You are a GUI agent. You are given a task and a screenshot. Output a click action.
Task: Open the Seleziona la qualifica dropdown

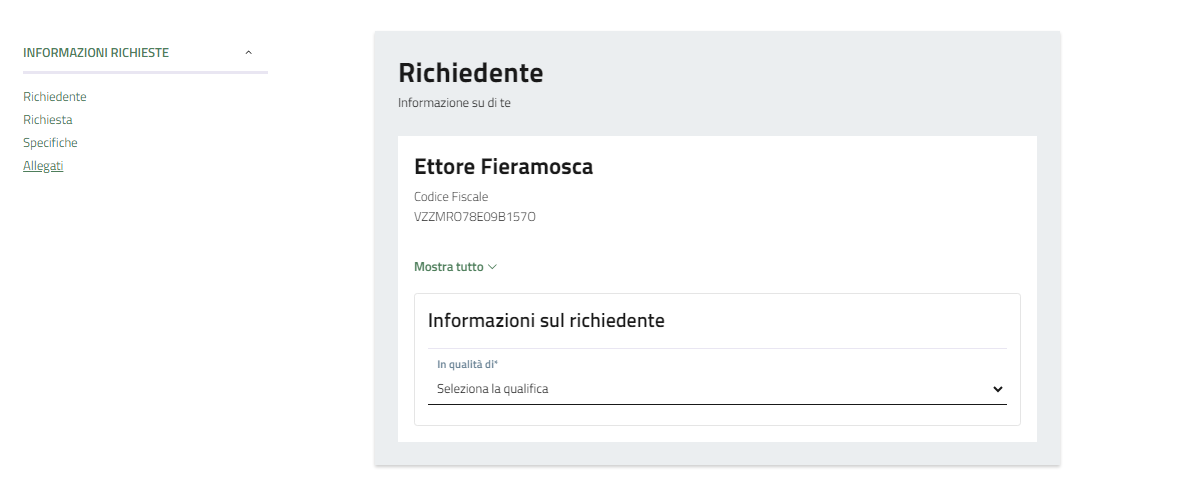(x=700, y=388)
